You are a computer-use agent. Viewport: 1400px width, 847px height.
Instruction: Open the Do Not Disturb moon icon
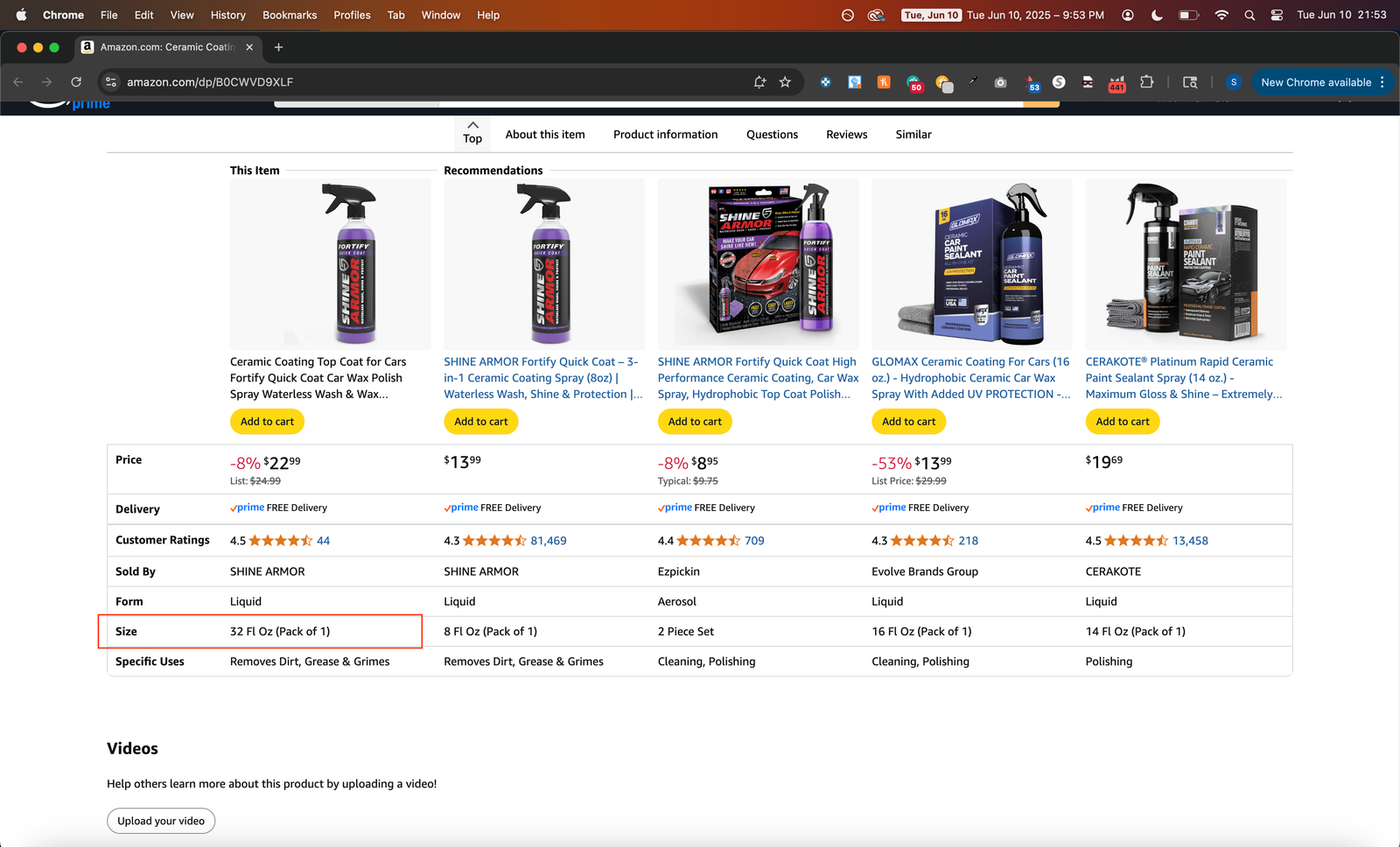(1157, 15)
